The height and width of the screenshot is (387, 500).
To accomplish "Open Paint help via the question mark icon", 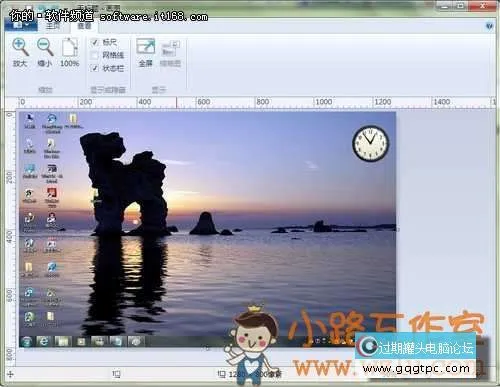I will 489,26.
